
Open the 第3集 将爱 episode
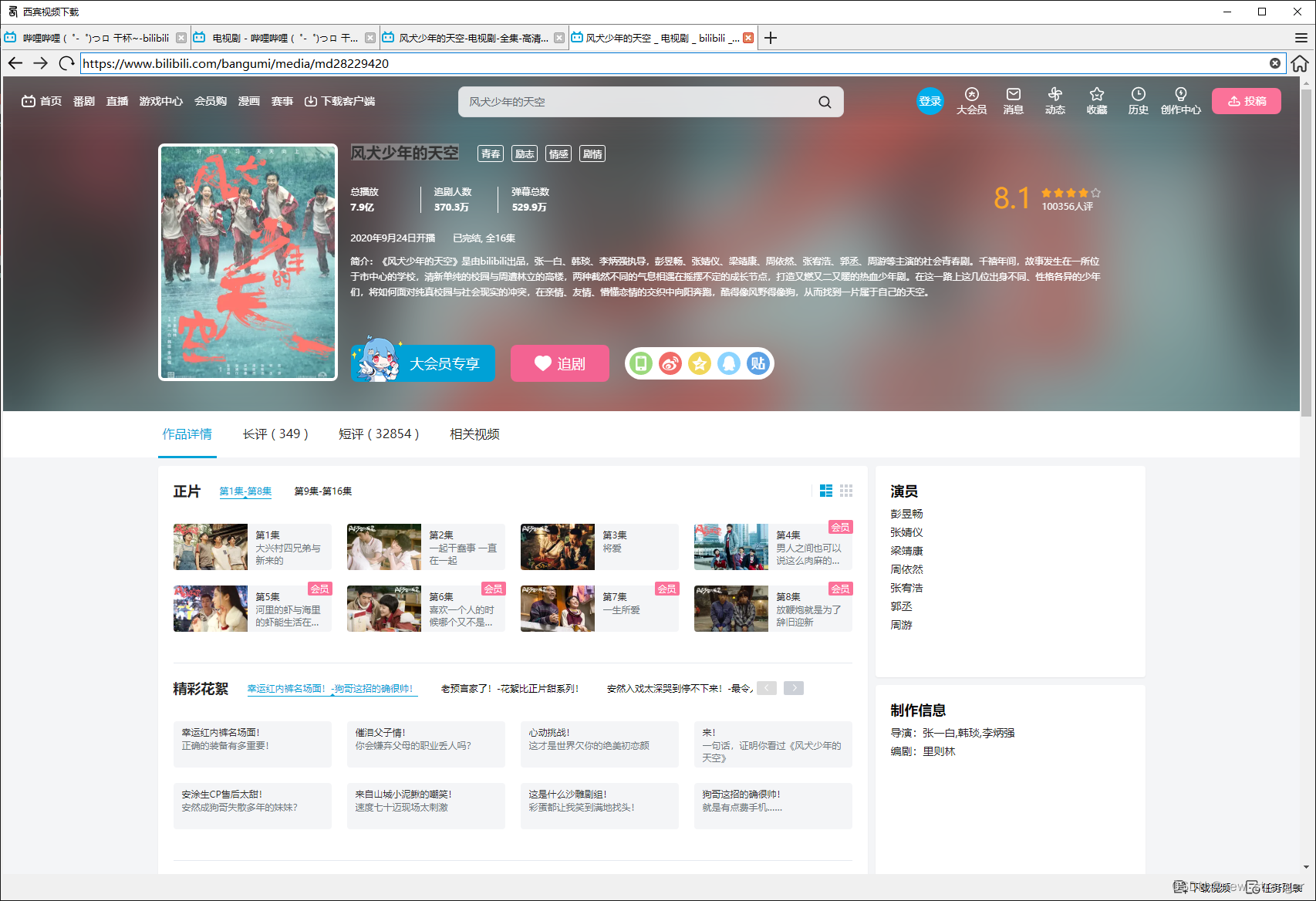(x=599, y=547)
